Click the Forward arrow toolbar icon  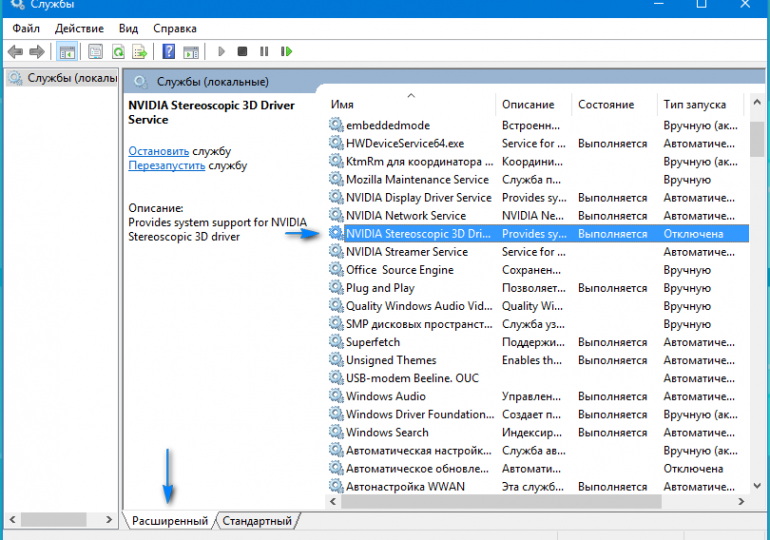click(37, 51)
